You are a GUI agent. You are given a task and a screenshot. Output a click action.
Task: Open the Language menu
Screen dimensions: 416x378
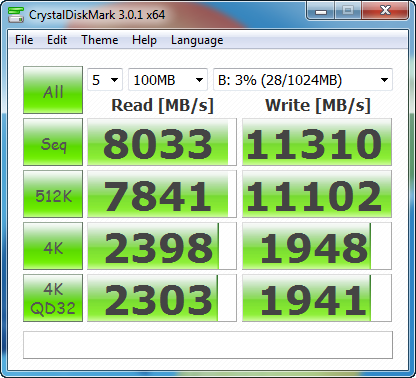(197, 40)
